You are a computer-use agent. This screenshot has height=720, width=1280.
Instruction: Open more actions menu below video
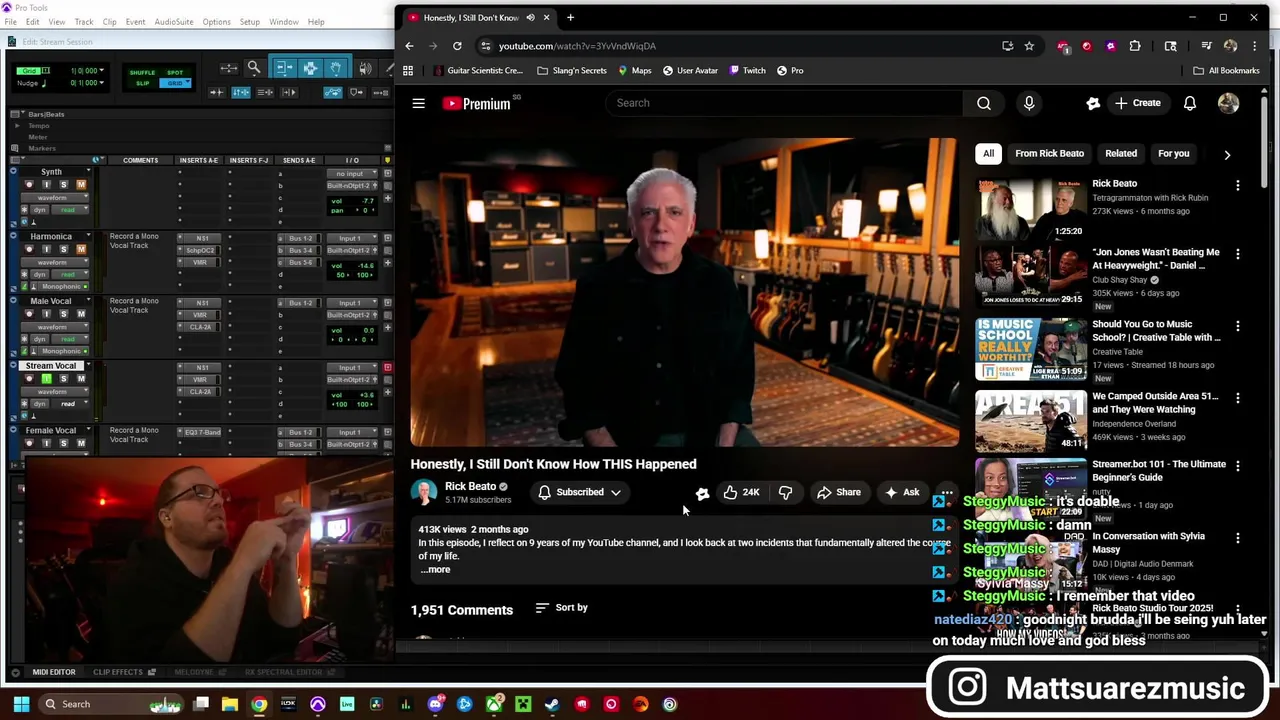coord(946,492)
